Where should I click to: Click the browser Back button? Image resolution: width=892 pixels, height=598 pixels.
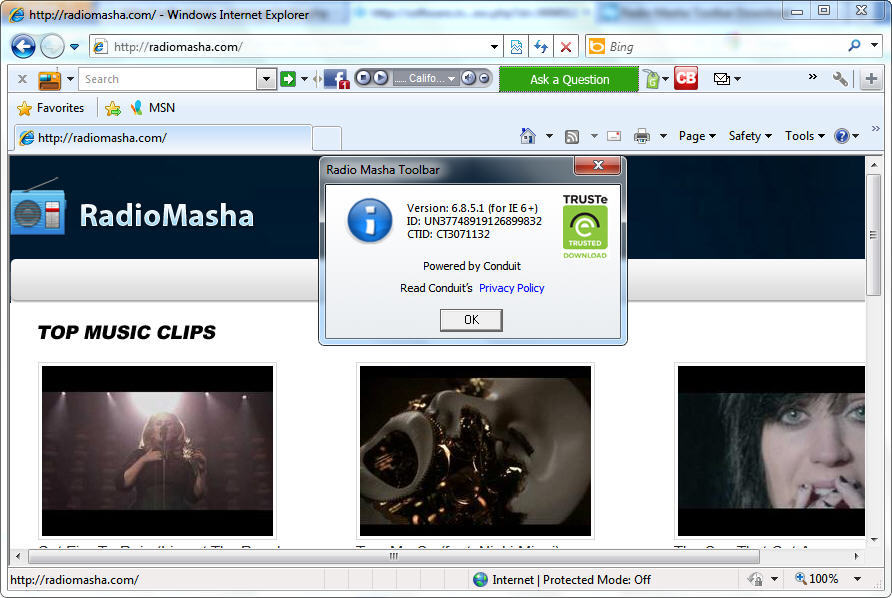tap(23, 47)
